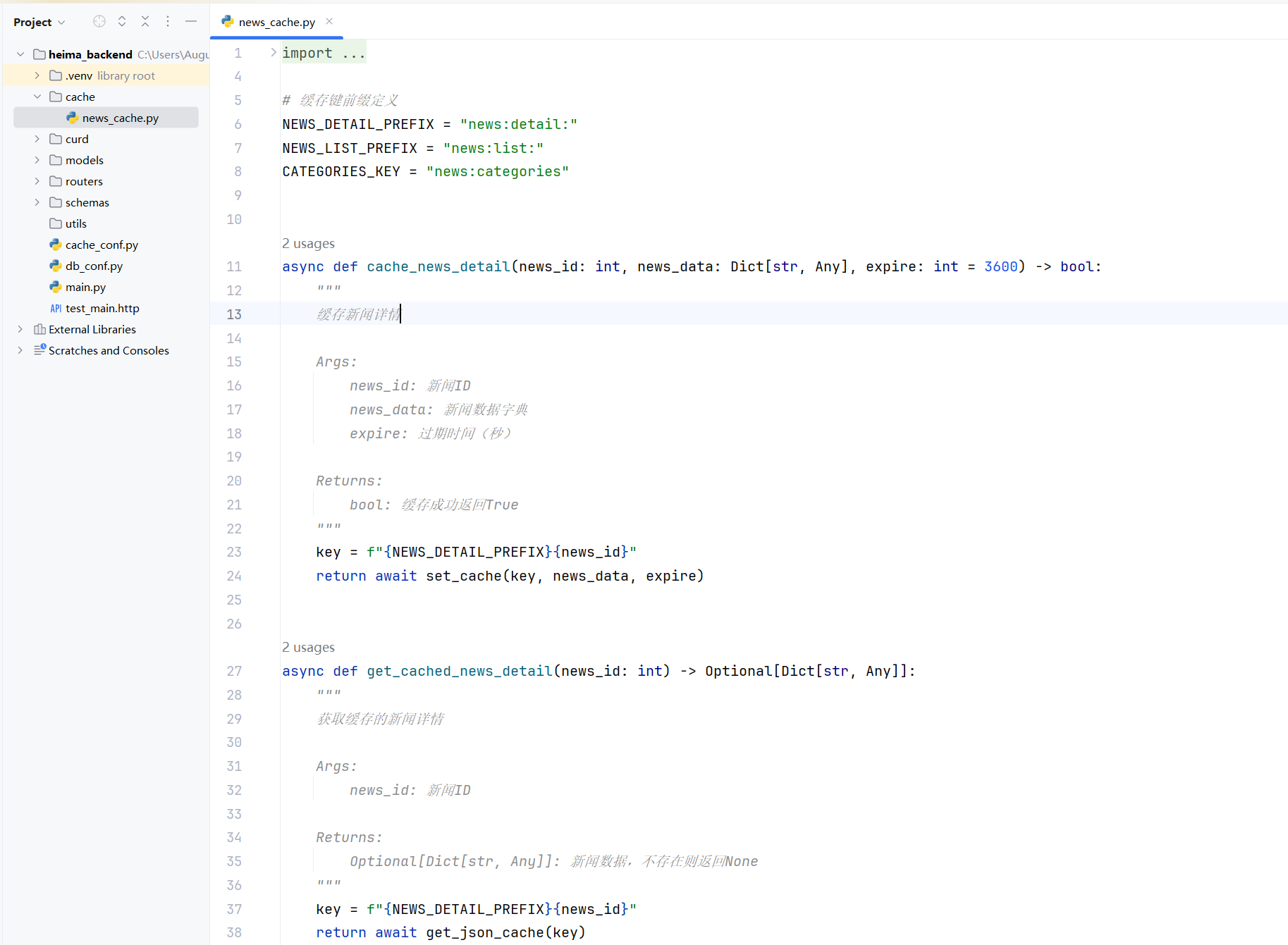Expand the models folder
This screenshot has width=1288, height=945.
point(37,160)
